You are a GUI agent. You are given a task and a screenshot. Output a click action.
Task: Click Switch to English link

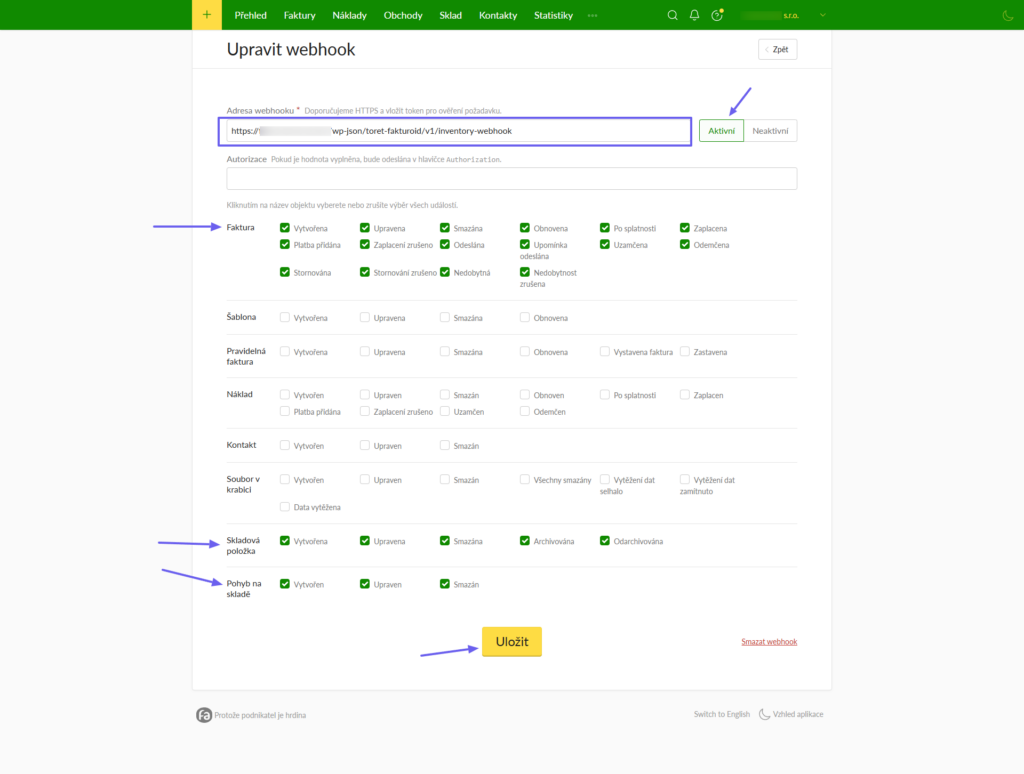tap(722, 714)
